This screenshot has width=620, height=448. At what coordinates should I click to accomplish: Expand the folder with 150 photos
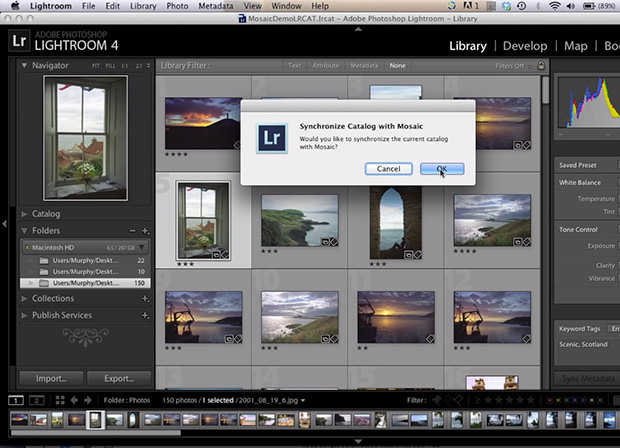point(30,283)
